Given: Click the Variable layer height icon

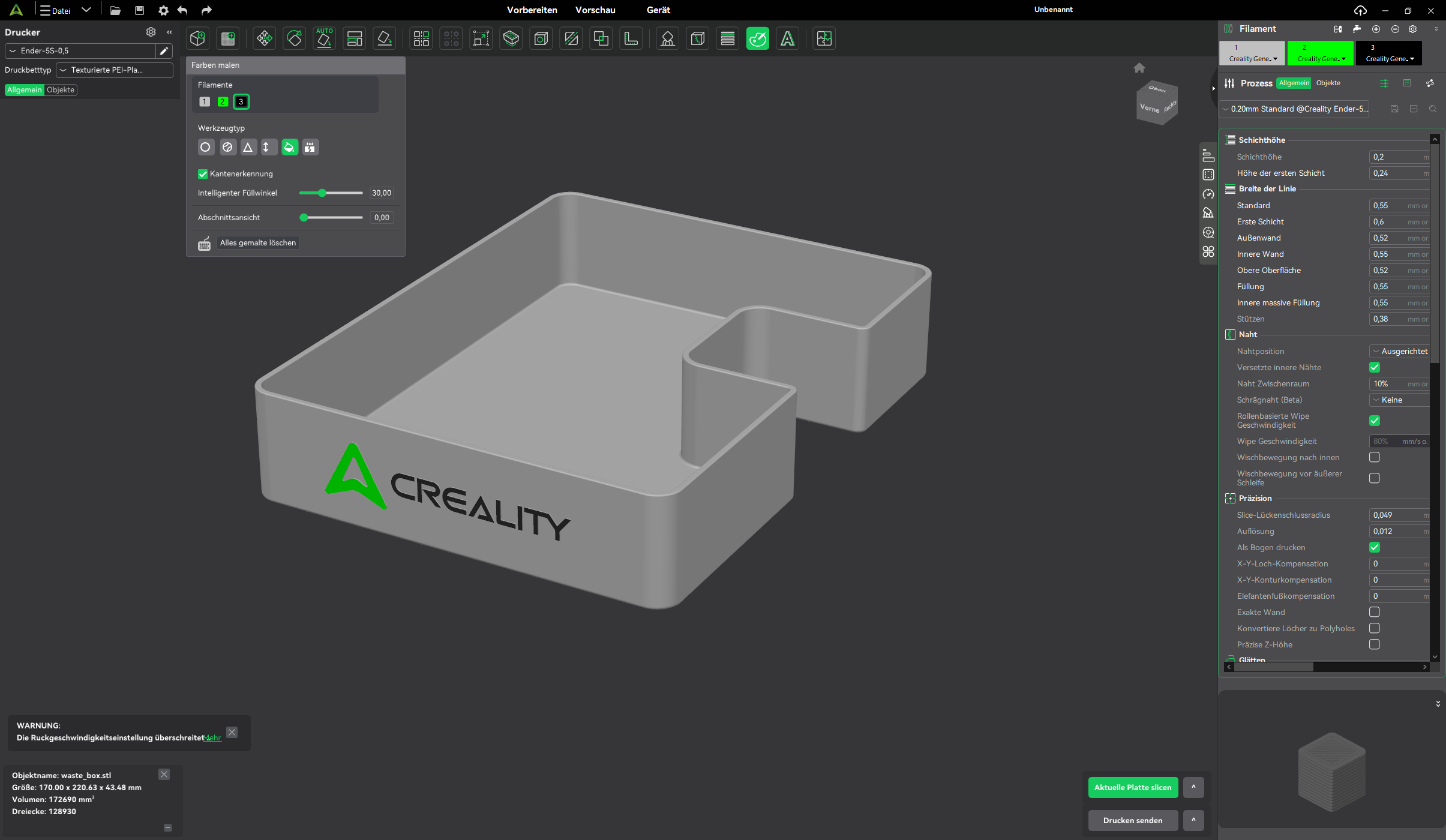Looking at the screenshot, I should pos(727,38).
